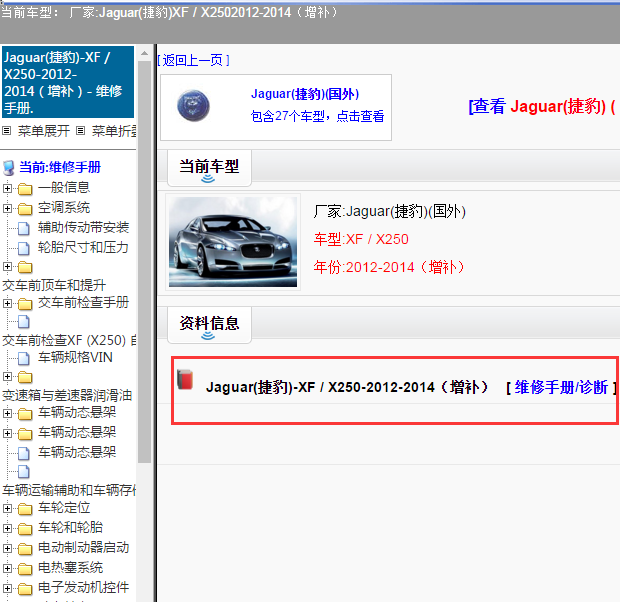
Task: Click the document icon for 辅助传动带安装
Action: coord(24,228)
